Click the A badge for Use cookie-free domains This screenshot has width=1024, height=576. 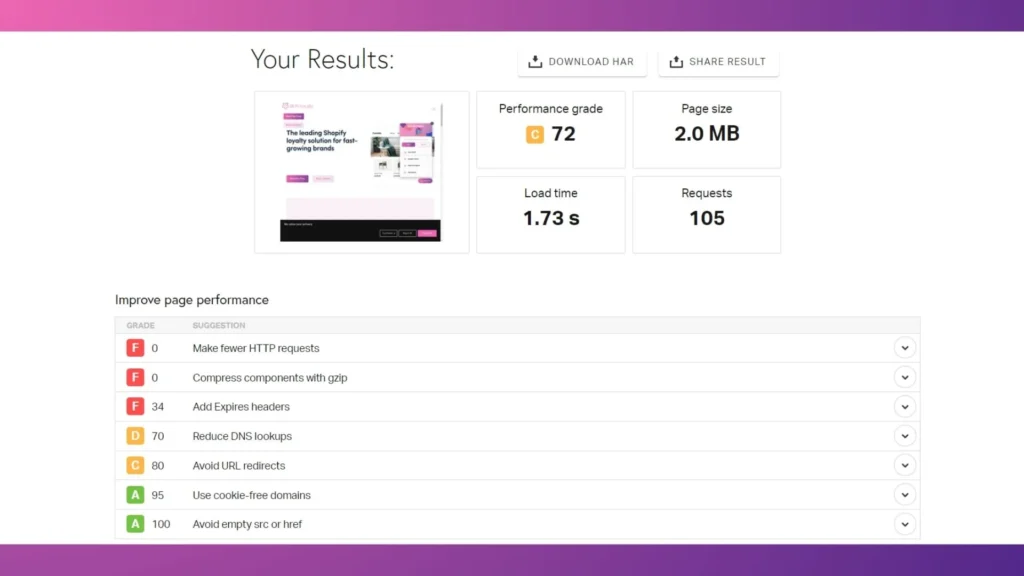135,494
